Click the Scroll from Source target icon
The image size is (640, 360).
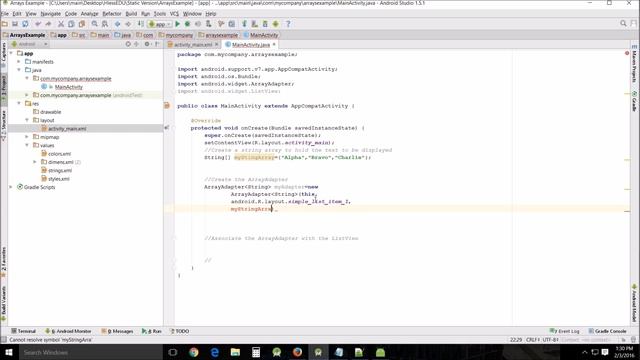point(128,44)
